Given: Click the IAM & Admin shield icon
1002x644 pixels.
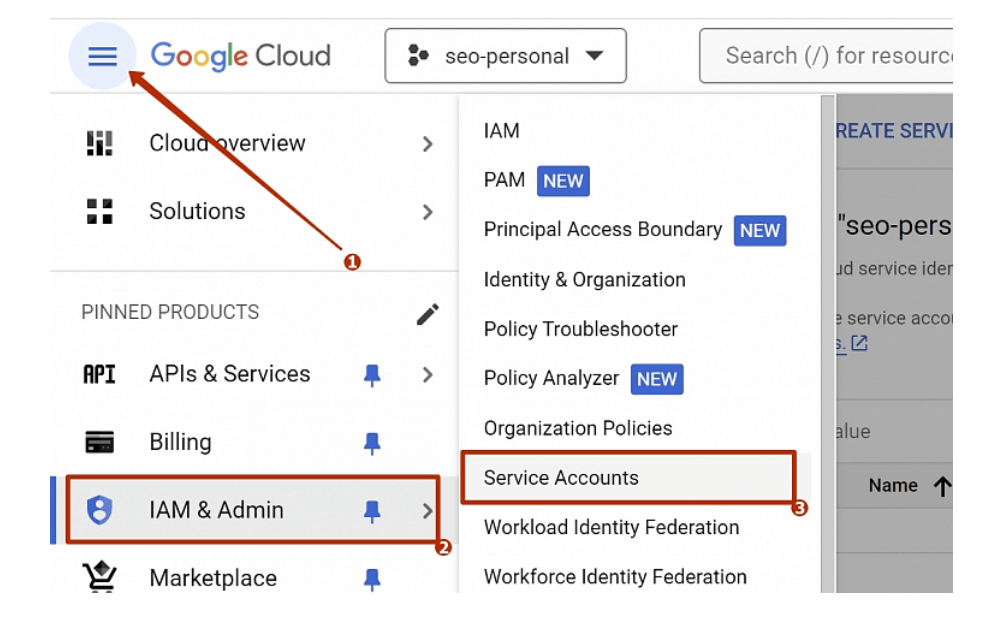Looking at the screenshot, I should [99, 510].
